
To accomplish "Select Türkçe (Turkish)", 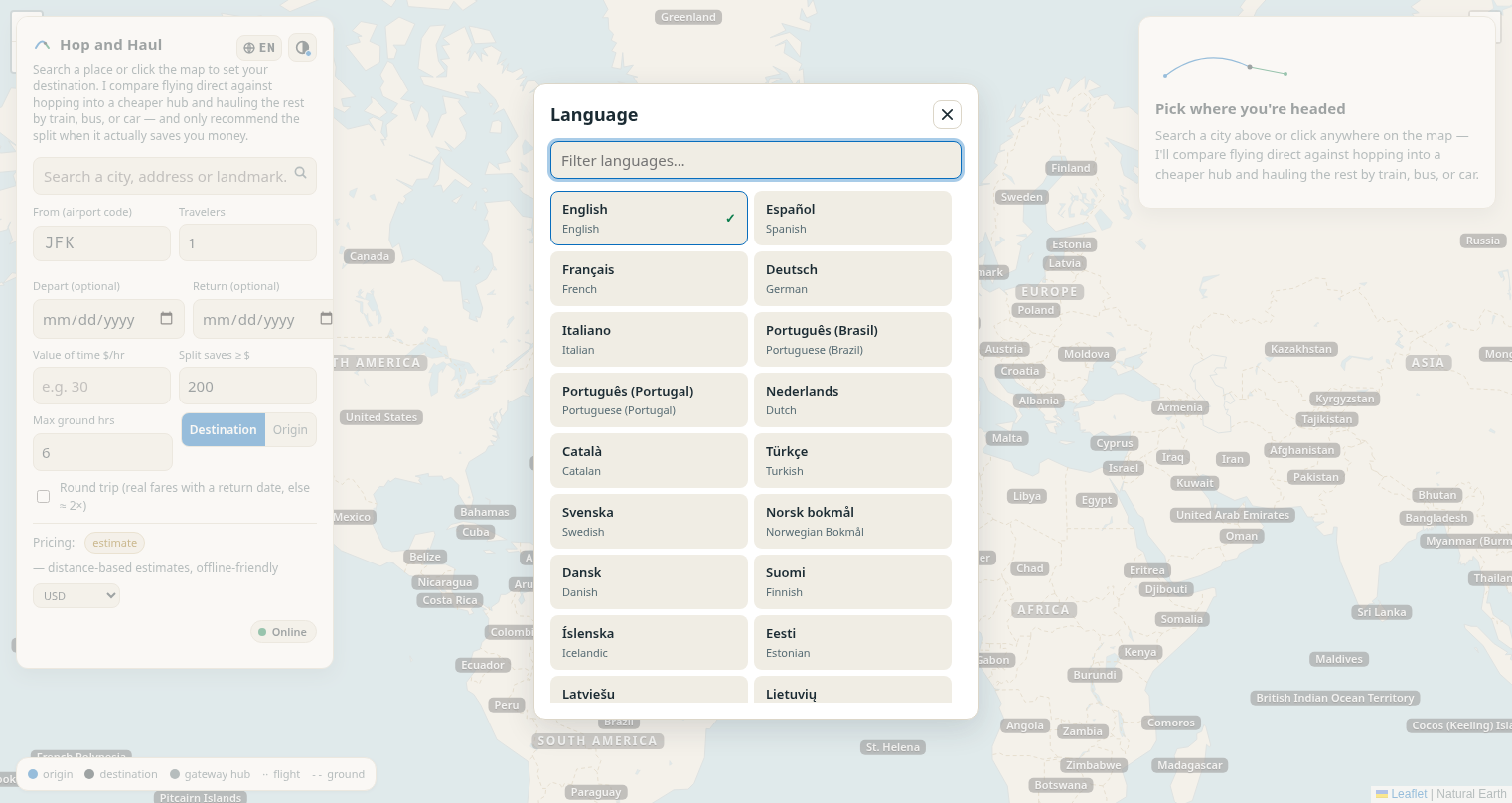I will click(x=852, y=460).
